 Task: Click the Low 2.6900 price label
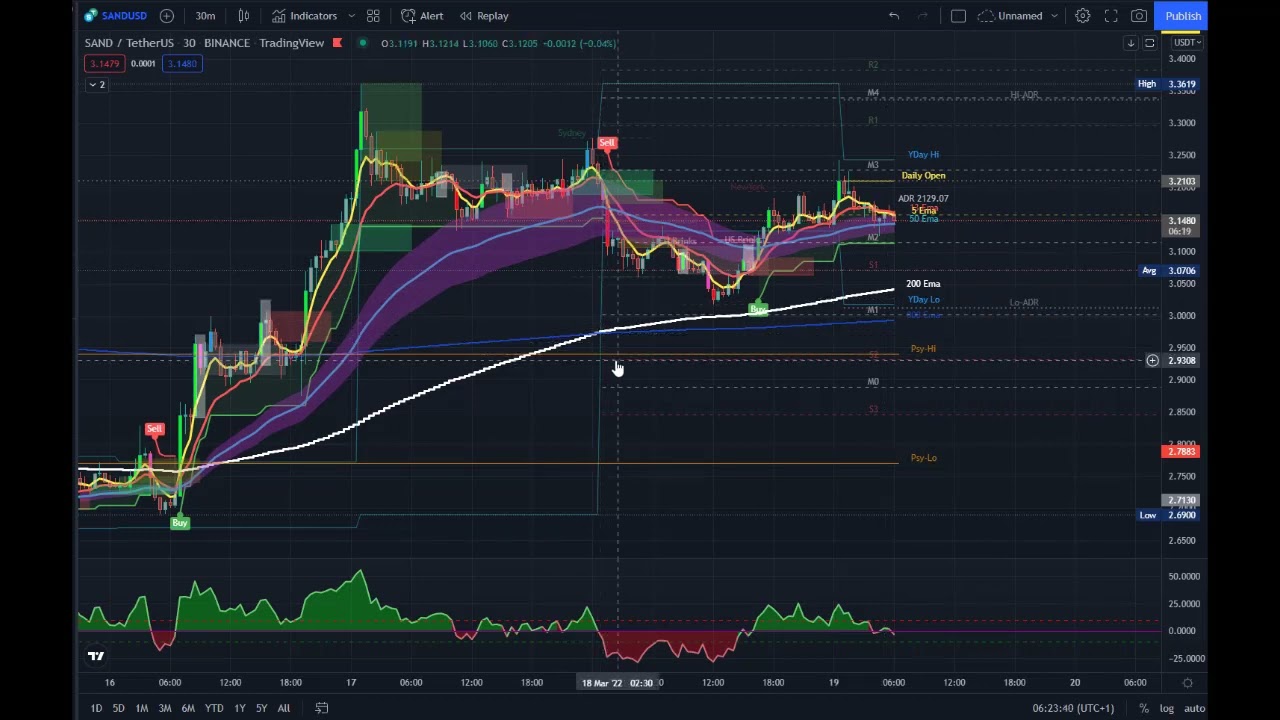[x=1167, y=515]
